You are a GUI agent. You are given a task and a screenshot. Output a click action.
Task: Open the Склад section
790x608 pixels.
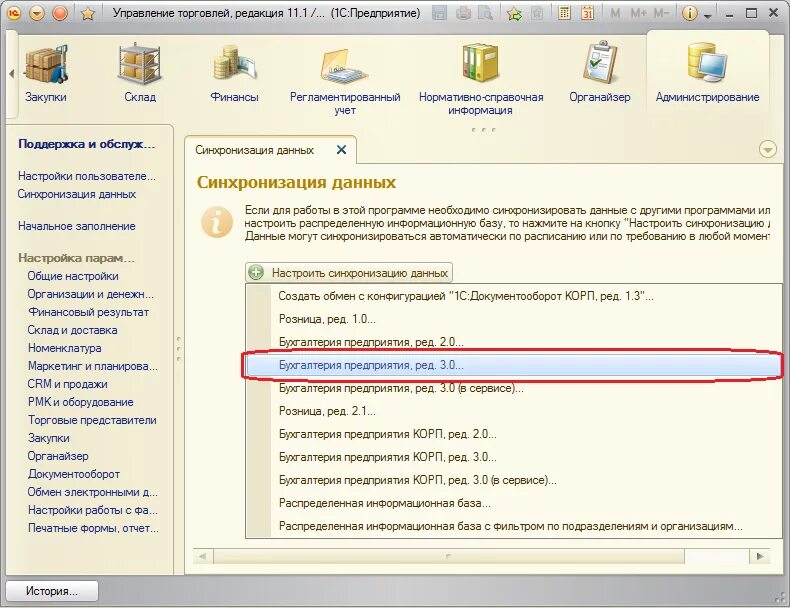pos(140,73)
